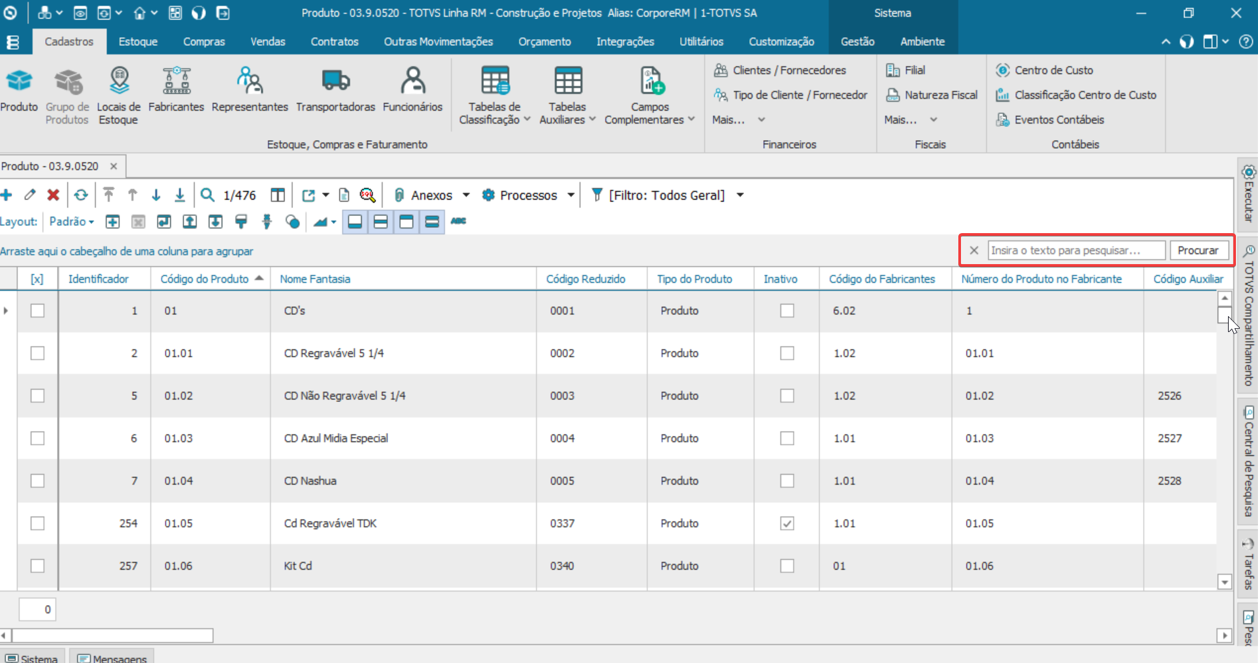Click the column chooser icon after 1/476
The width and height of the screenshot is (1258, 663).
click(278, 195)
